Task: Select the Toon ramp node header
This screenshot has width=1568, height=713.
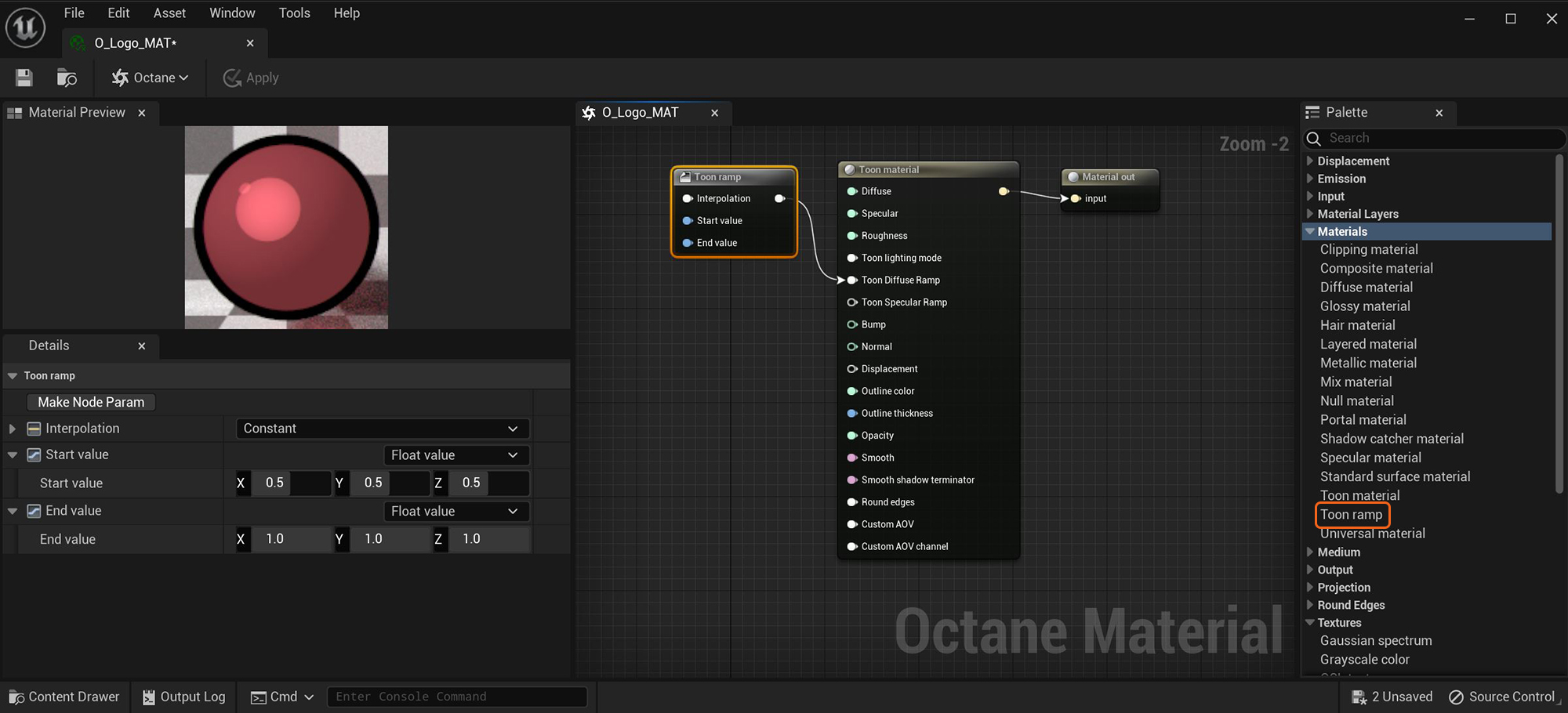Action: (x=734, y=177)
